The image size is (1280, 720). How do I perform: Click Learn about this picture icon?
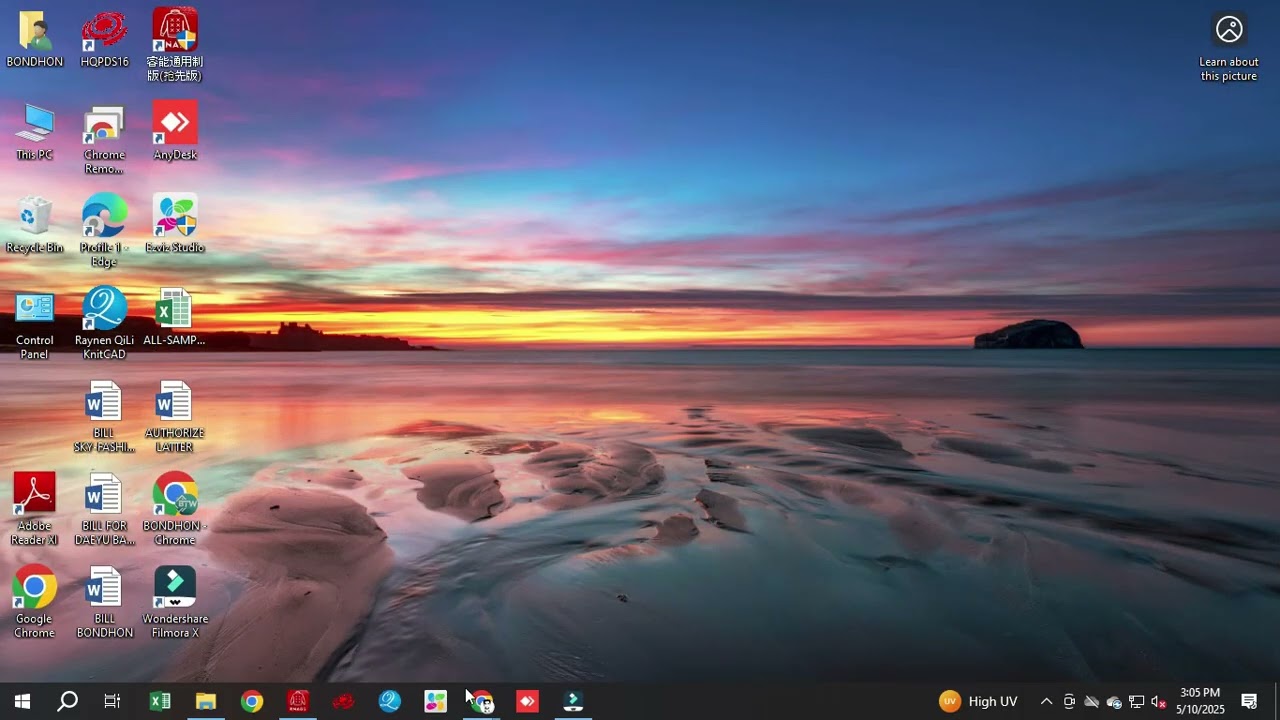tap(1229, 47)
